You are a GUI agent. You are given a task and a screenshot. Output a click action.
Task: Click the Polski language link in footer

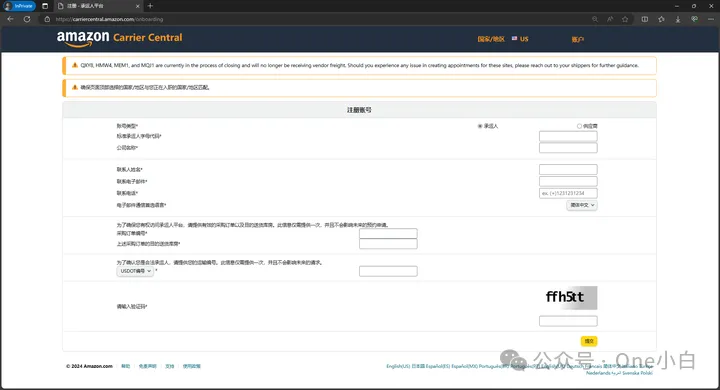click(x=647, y=373)
